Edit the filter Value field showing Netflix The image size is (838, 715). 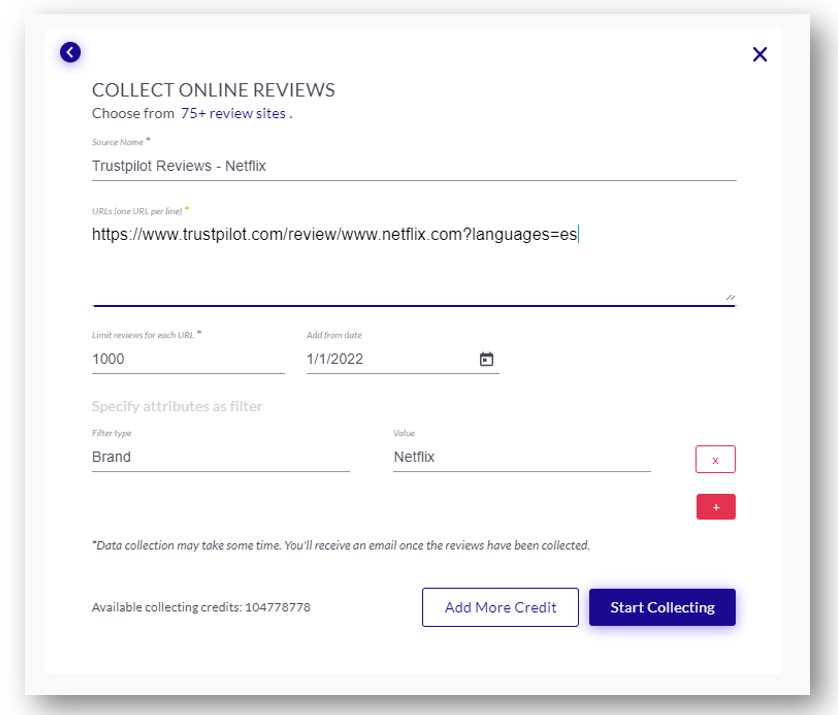coord(522,457)
